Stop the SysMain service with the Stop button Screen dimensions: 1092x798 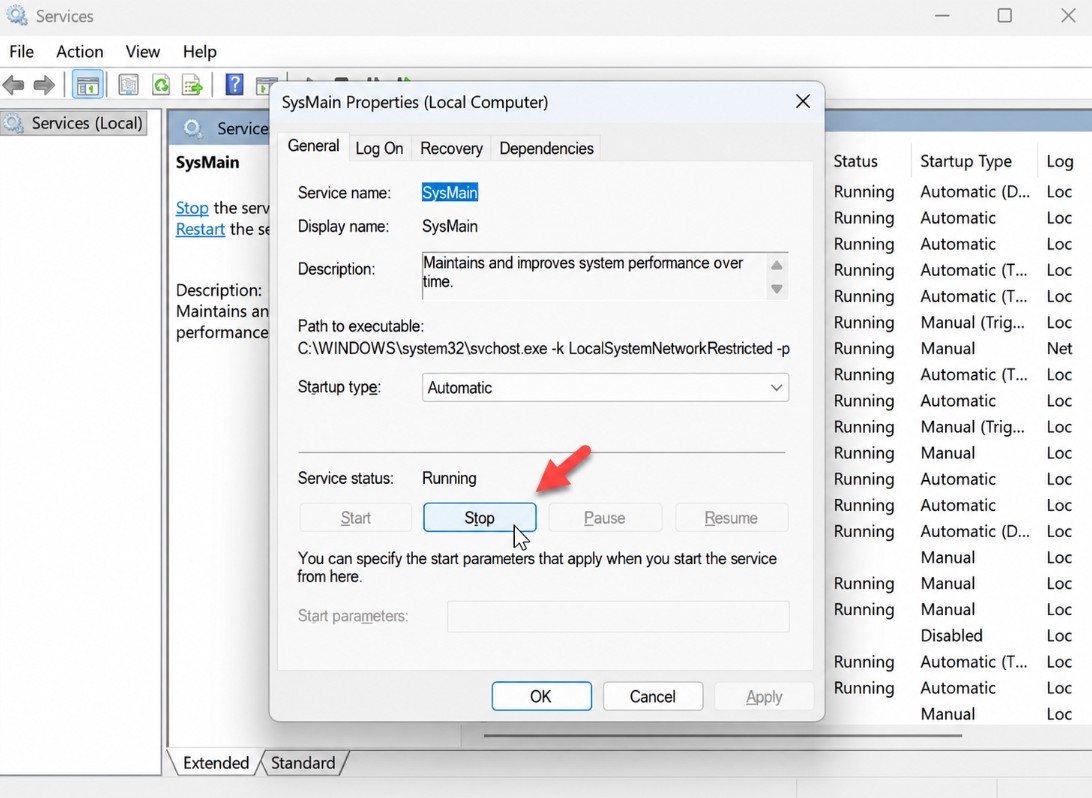tap(479, 517)
